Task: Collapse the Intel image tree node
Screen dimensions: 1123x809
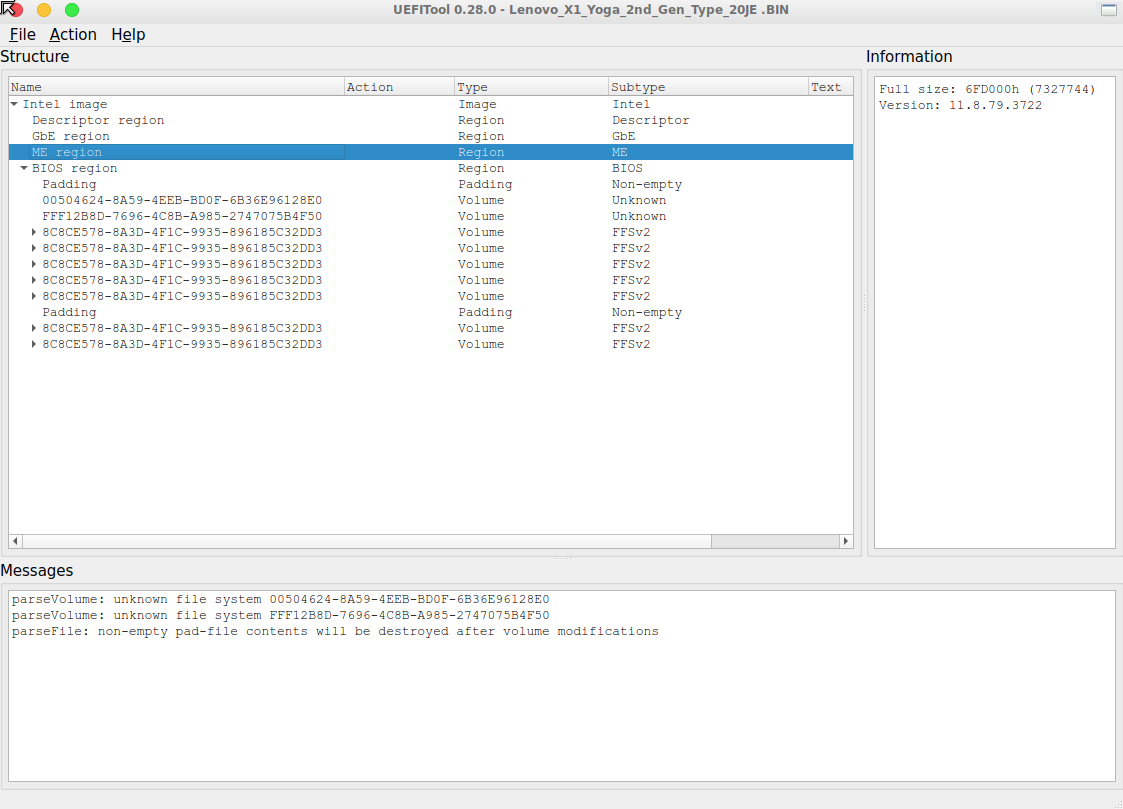Action: pos(14,105)
